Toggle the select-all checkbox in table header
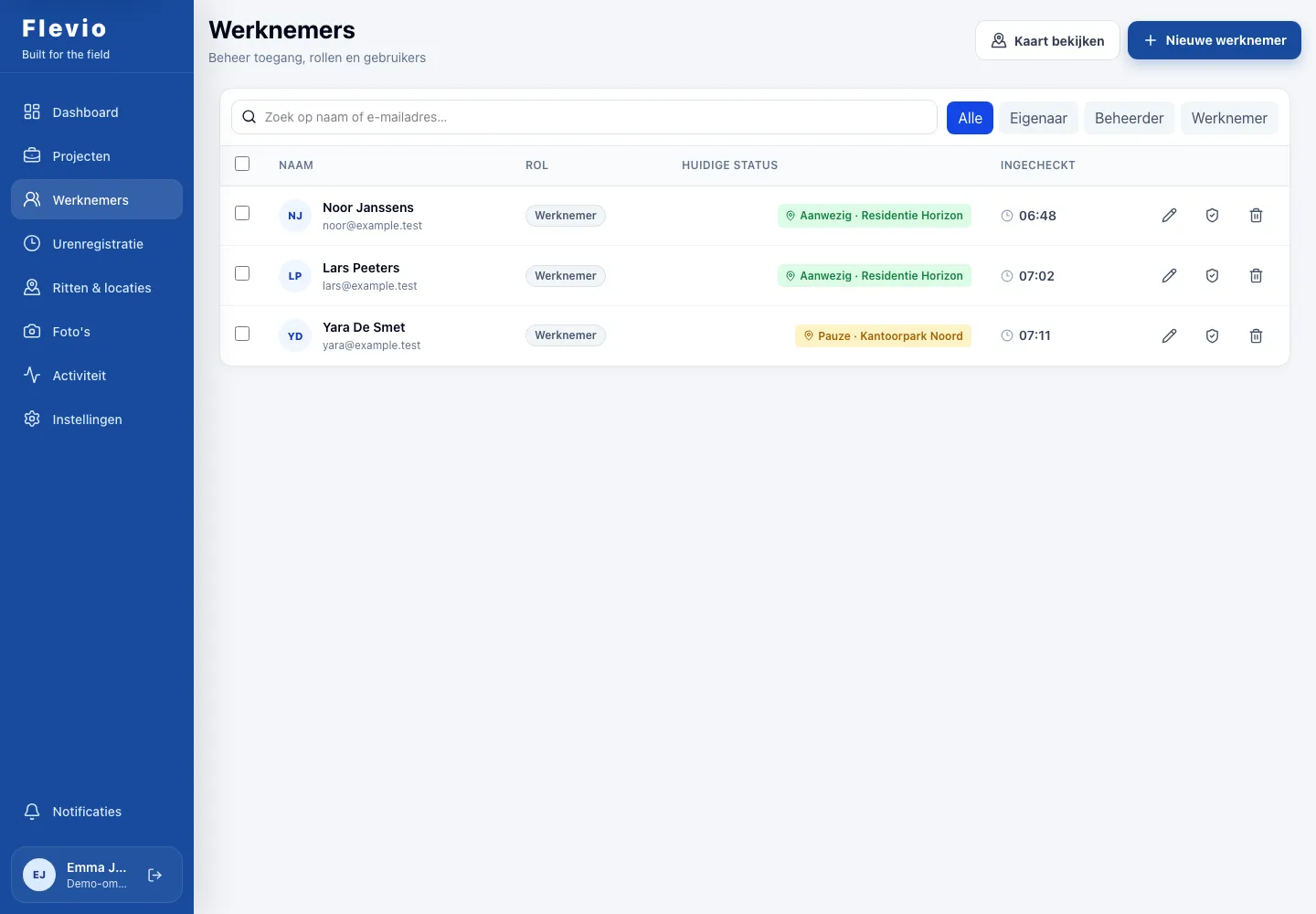 click(x=242, y=164)
